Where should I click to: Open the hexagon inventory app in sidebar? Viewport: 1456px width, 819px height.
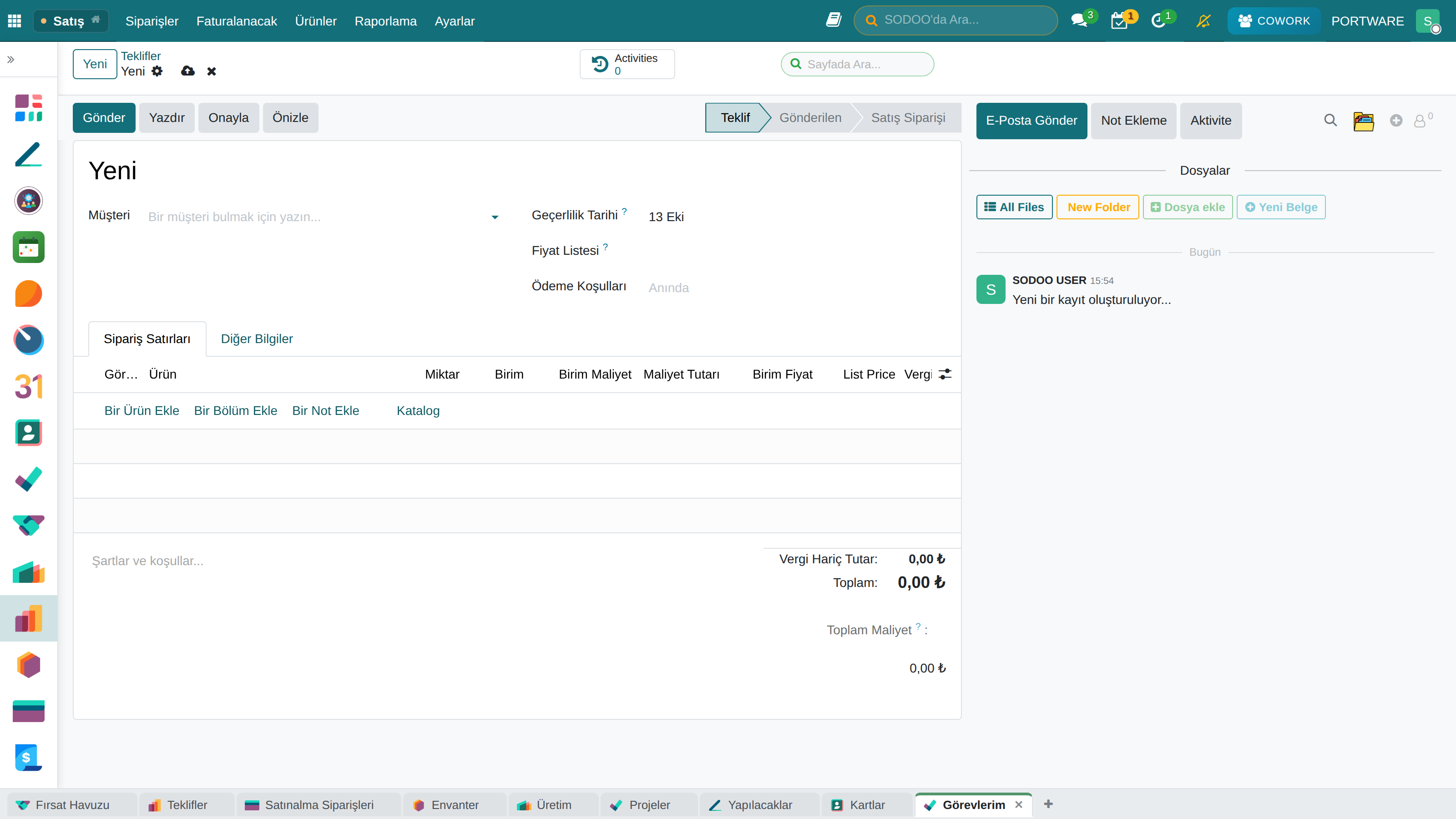pos(28,665)
